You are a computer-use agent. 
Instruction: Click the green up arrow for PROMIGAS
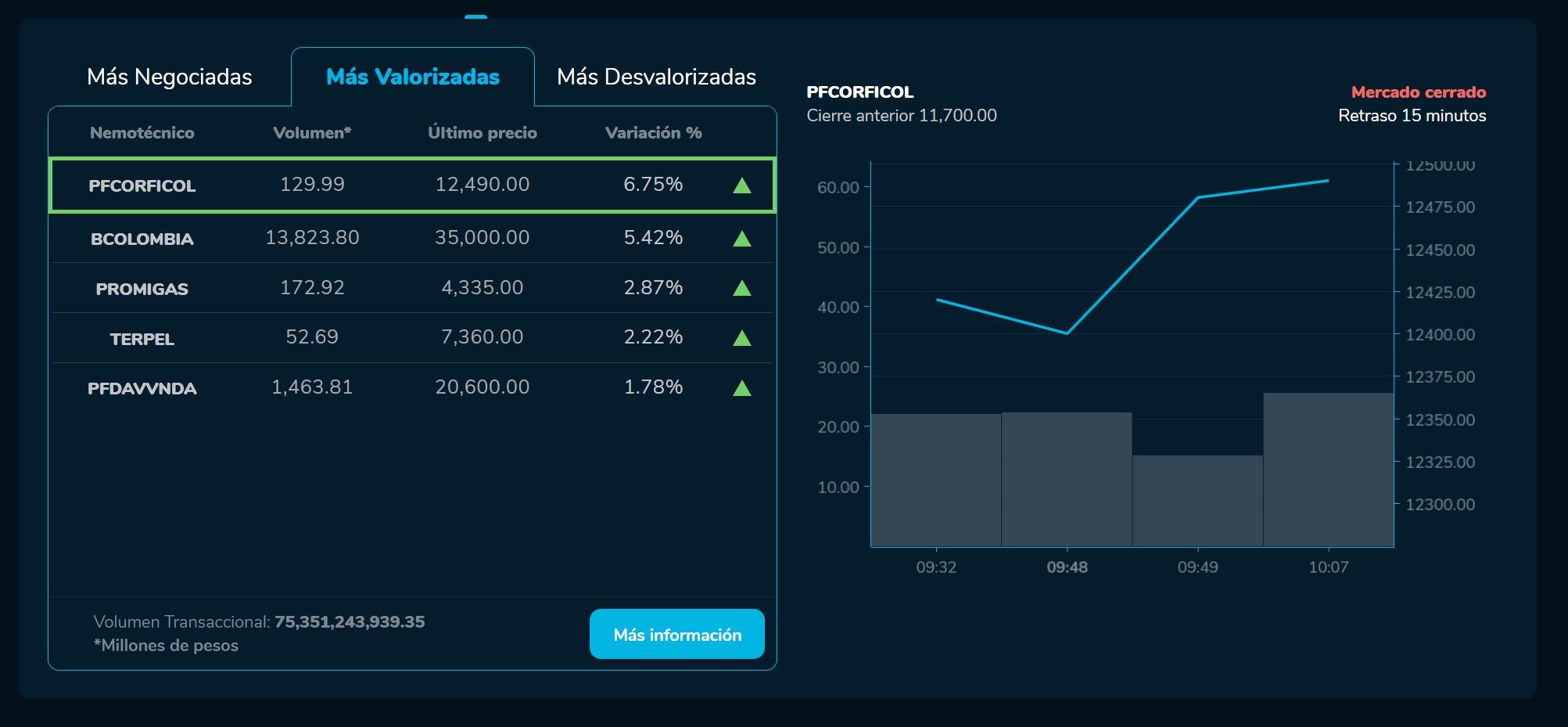(x=741, y=289)
